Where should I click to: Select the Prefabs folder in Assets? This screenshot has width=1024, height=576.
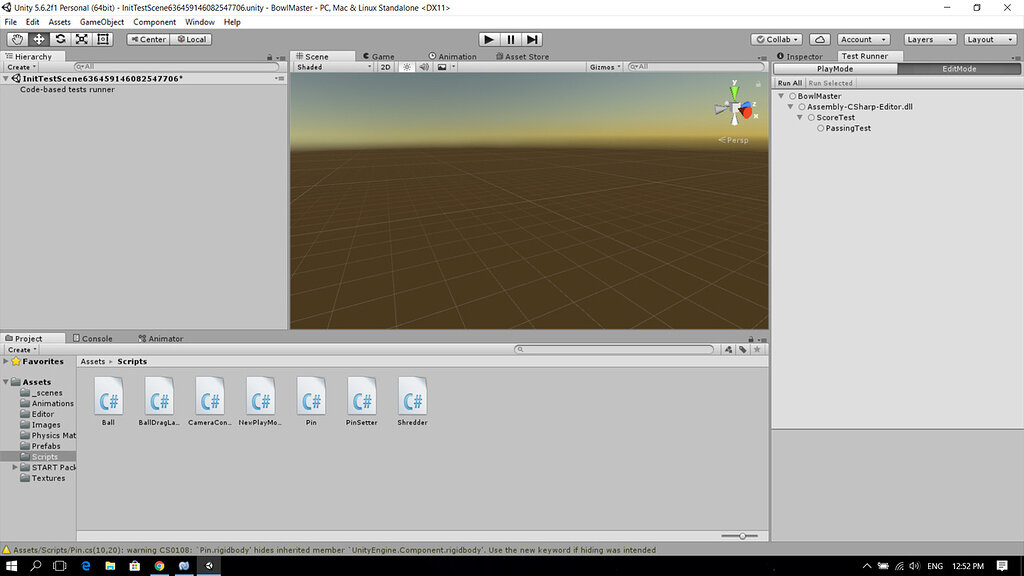(45, 446)
